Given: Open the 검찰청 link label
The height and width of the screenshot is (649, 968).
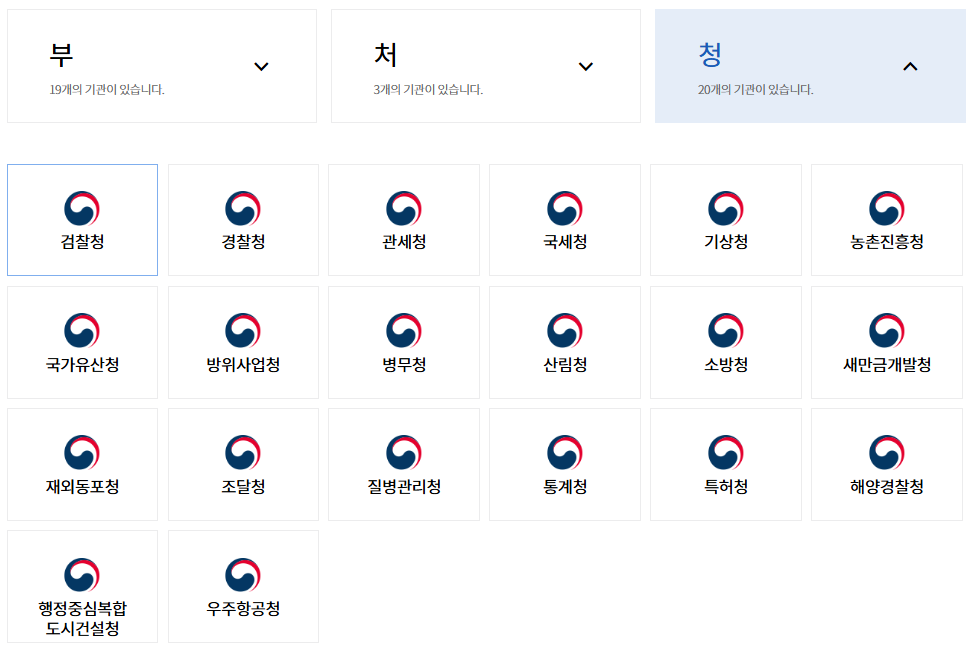Looking at the screenshot, I should tap(82, 241).
